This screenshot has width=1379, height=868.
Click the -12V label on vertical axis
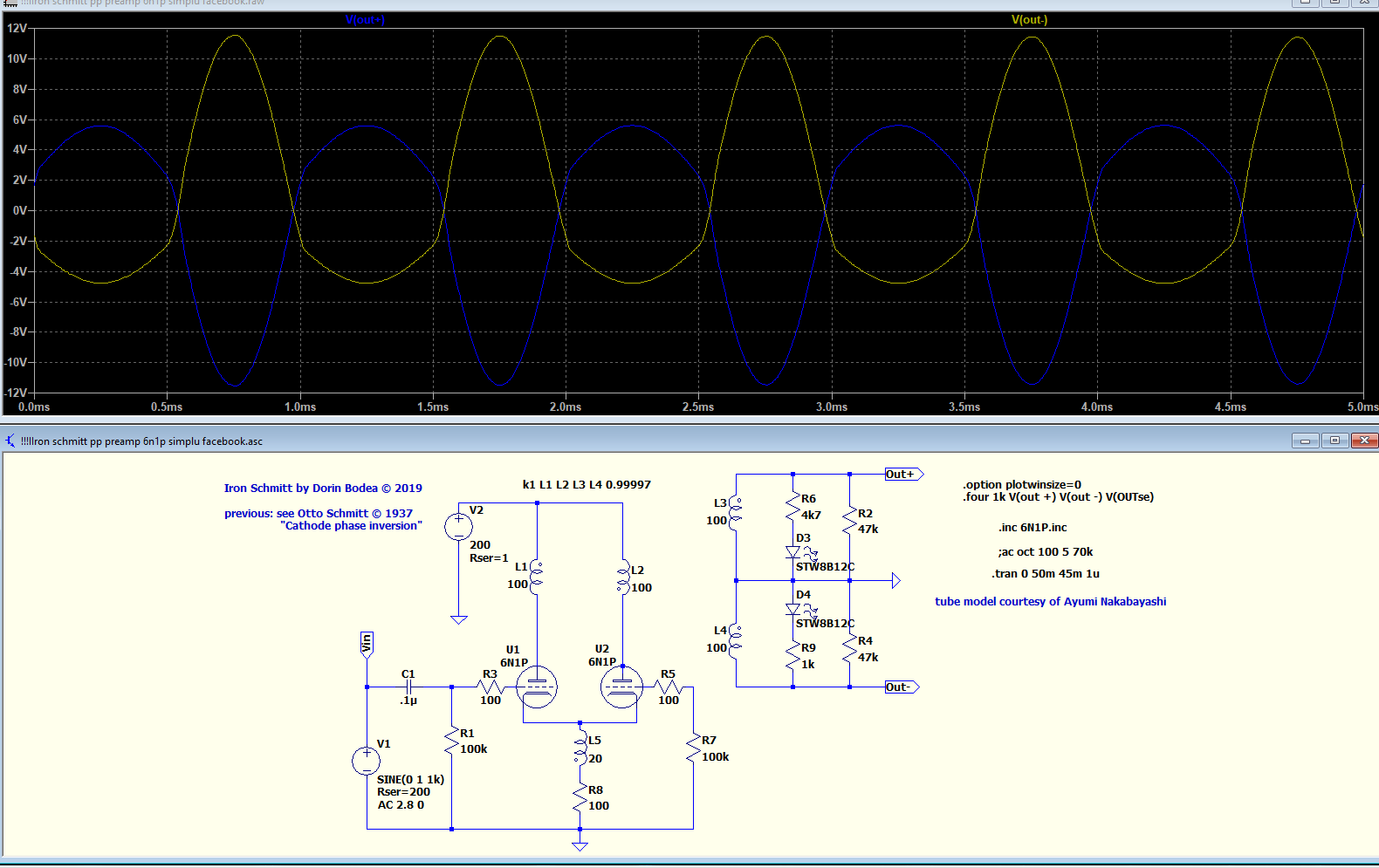coord(15,393)
